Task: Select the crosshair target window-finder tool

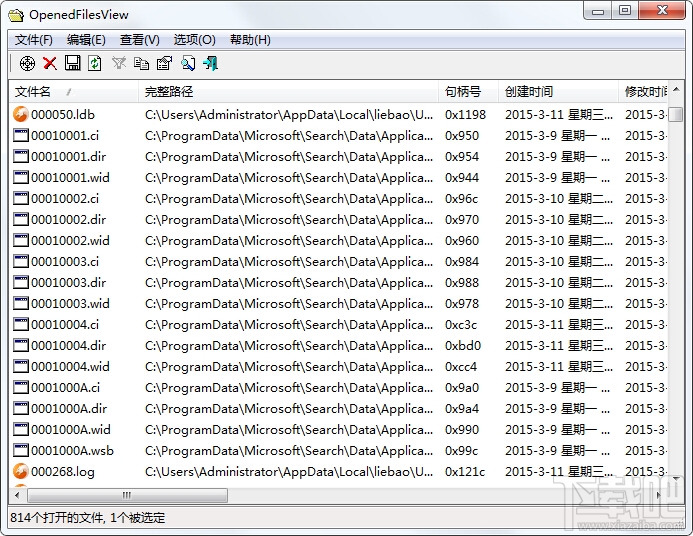Action: 27,63
